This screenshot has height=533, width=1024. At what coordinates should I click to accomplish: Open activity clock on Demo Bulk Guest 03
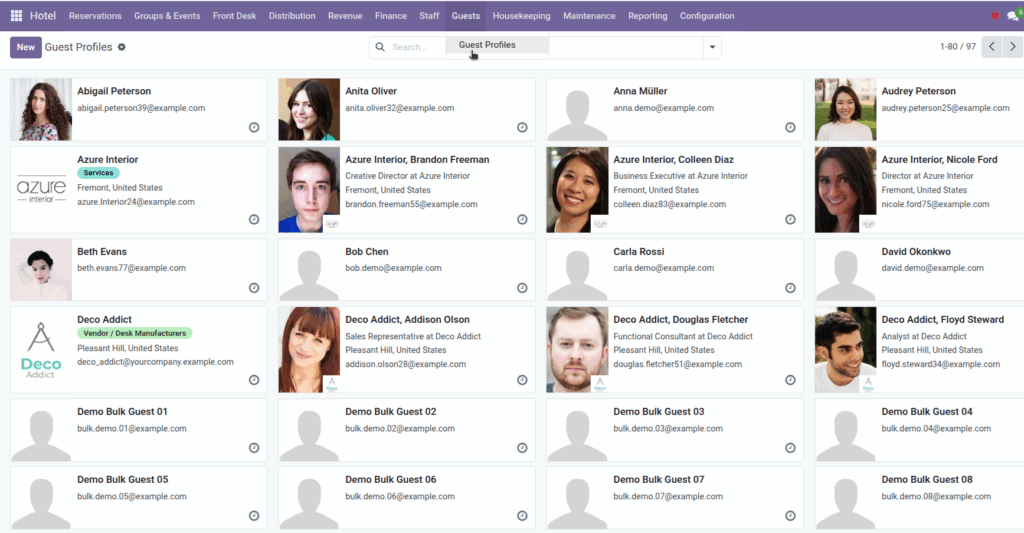790,448
